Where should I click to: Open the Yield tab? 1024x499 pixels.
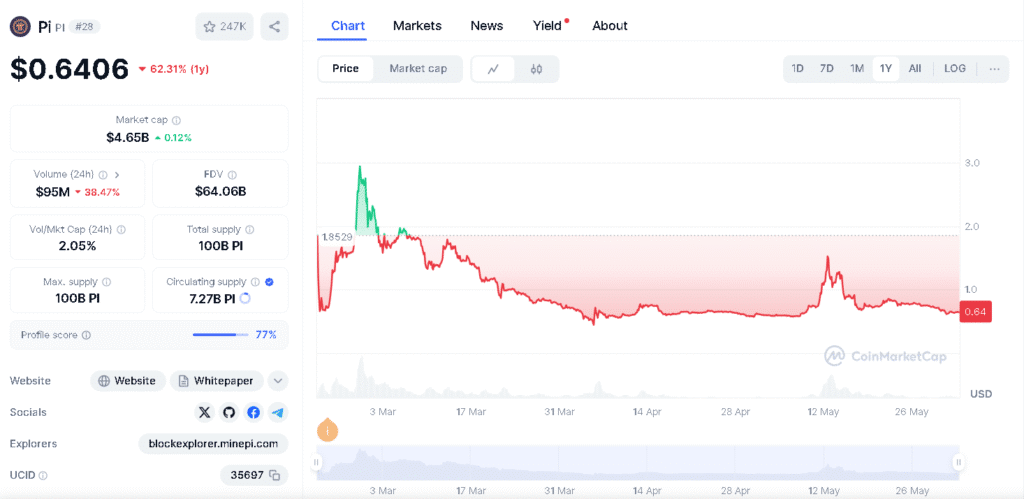(547, 26)
